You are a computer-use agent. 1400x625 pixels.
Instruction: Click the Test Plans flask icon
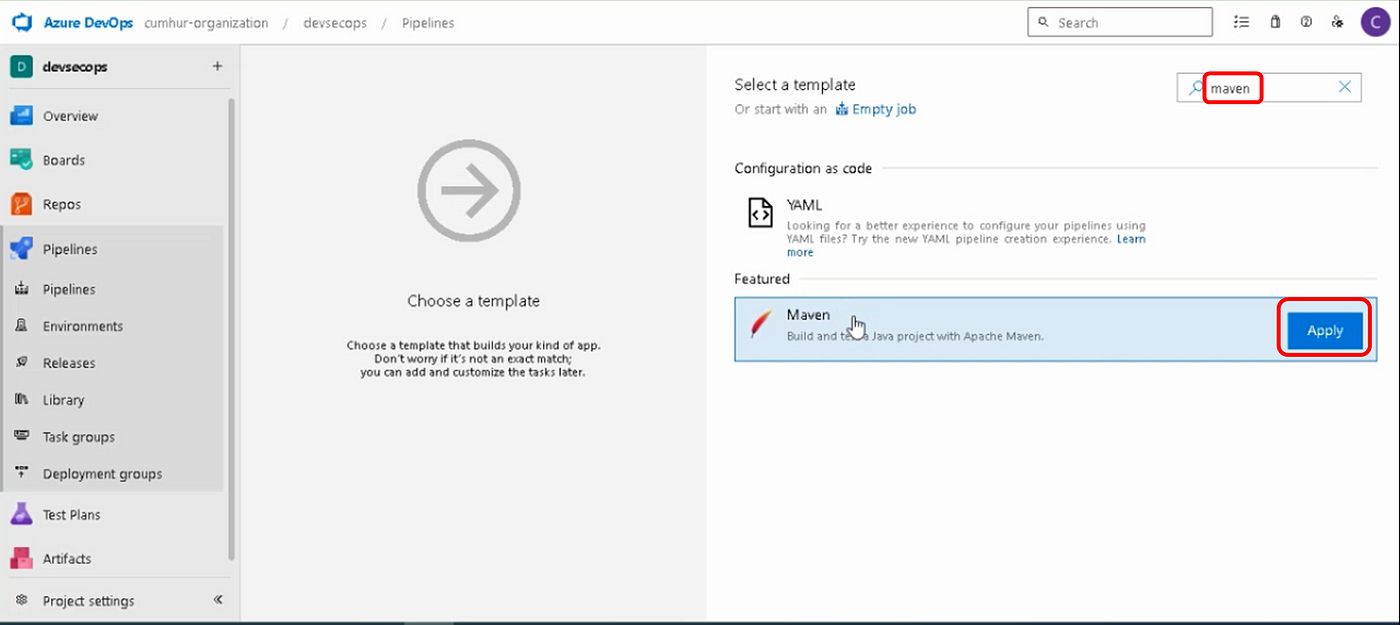(22, 514)
